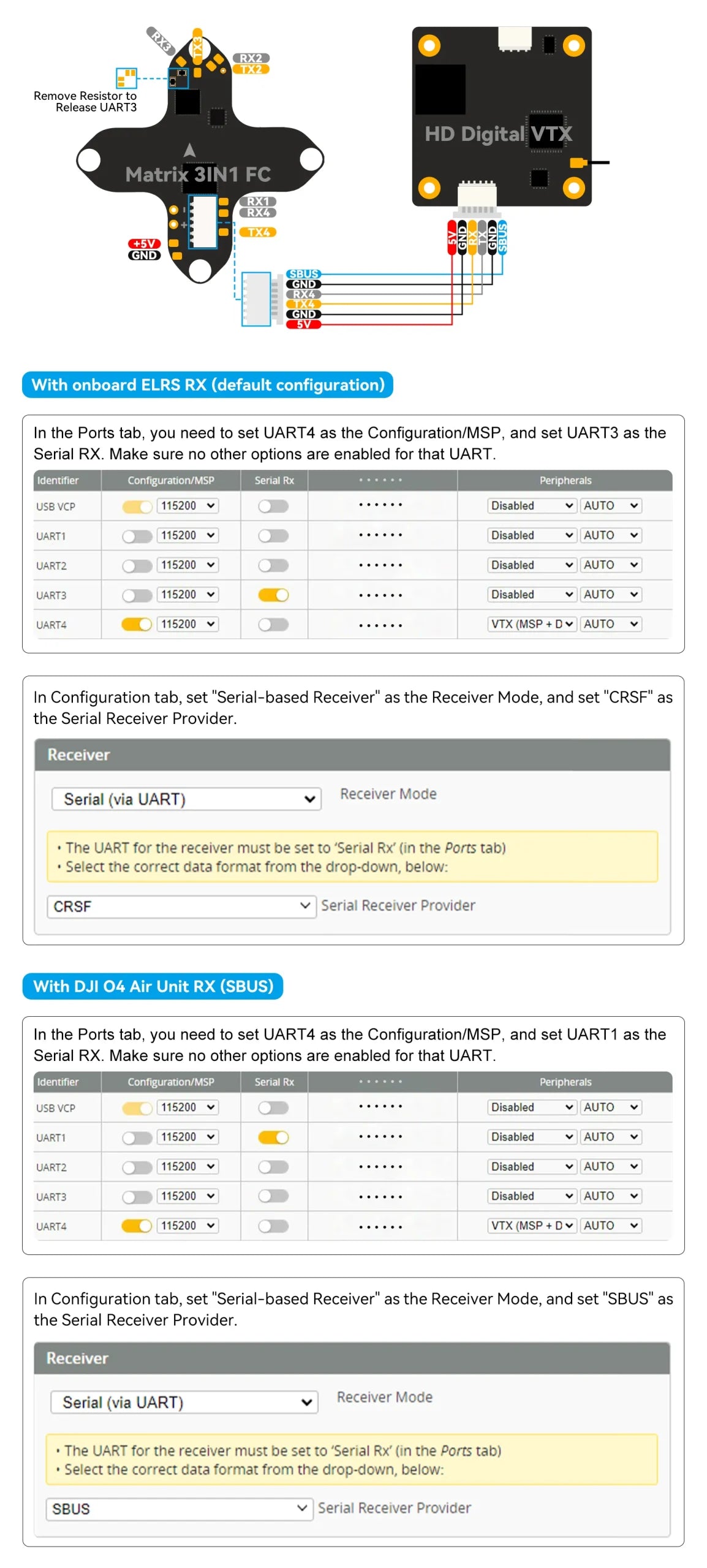Click the TX3 pad label on the flight controller
The width and height of the screenshot is (707, 1568).
click(x=197, y=46)
